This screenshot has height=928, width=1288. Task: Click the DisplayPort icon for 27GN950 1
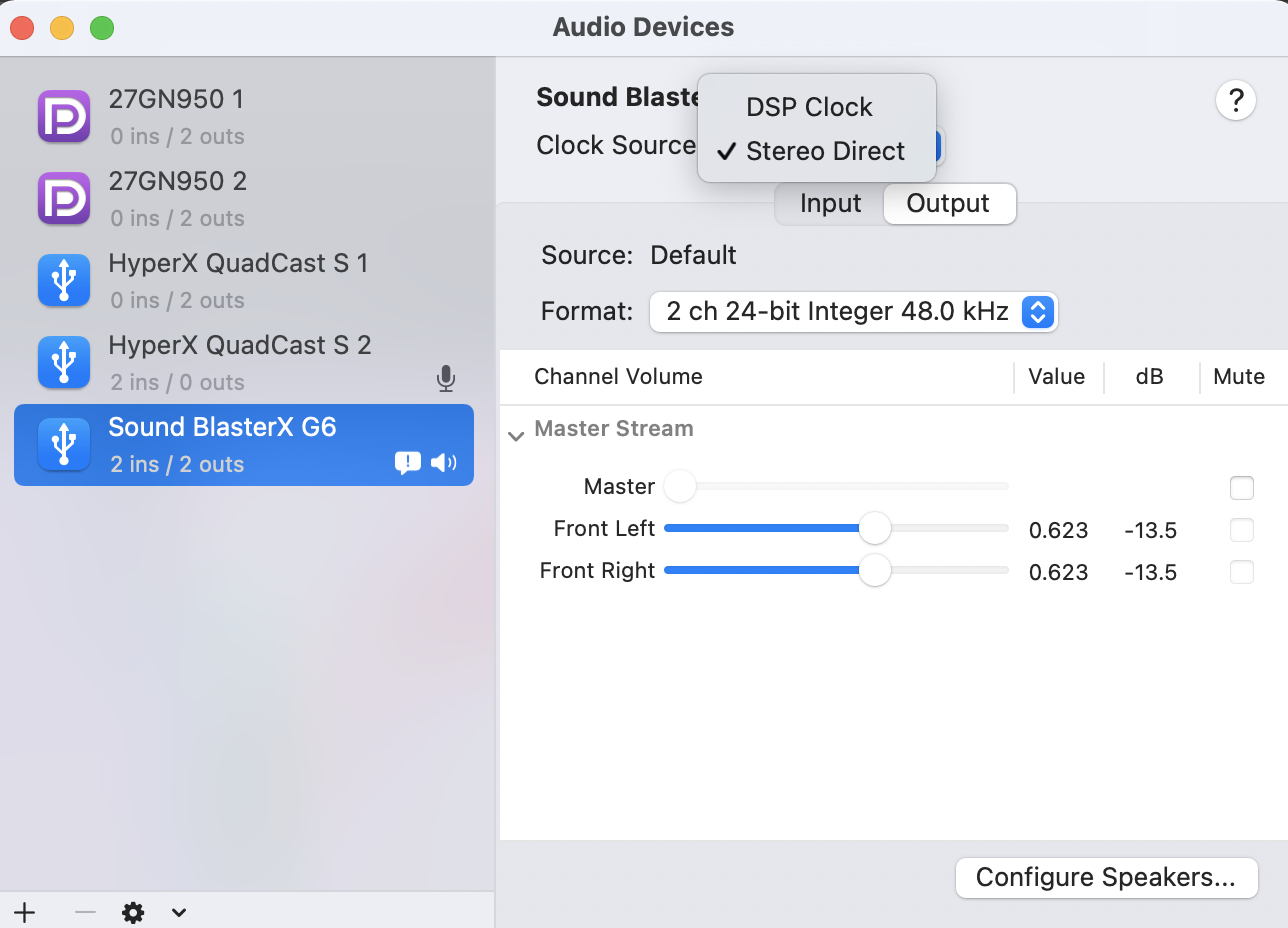[64, 117]
